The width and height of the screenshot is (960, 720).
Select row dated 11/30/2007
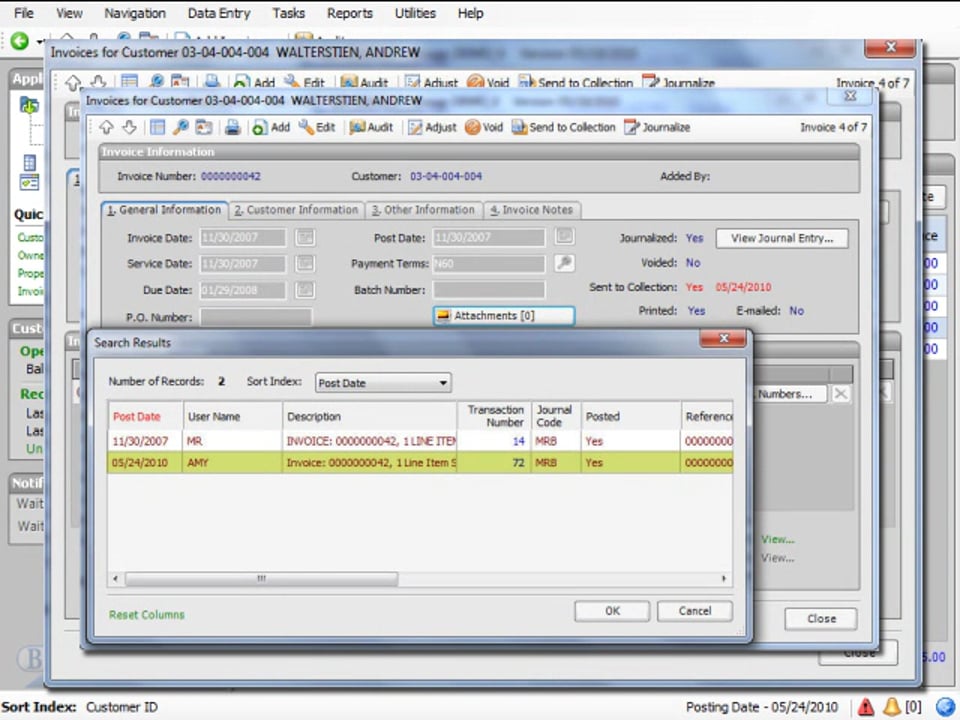(x=420, y=441)
